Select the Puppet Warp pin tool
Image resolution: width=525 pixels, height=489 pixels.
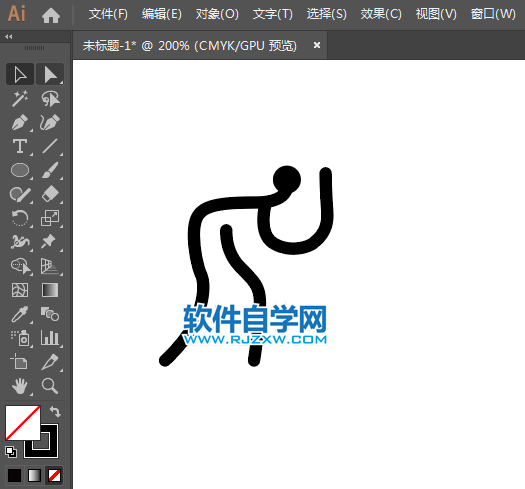coord(49,242)
